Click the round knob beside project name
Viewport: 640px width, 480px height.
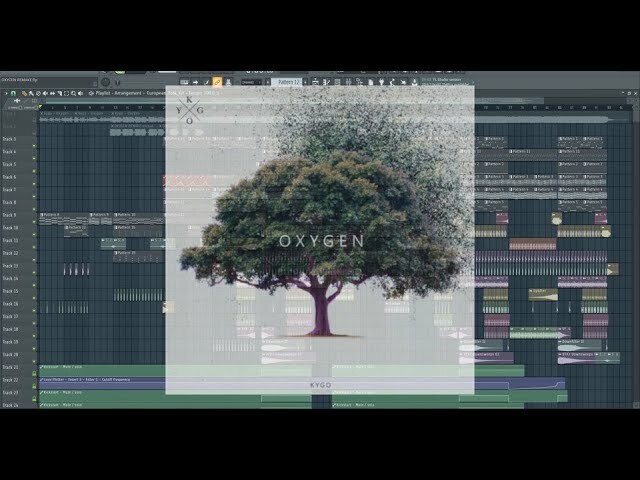coord(105,82)
